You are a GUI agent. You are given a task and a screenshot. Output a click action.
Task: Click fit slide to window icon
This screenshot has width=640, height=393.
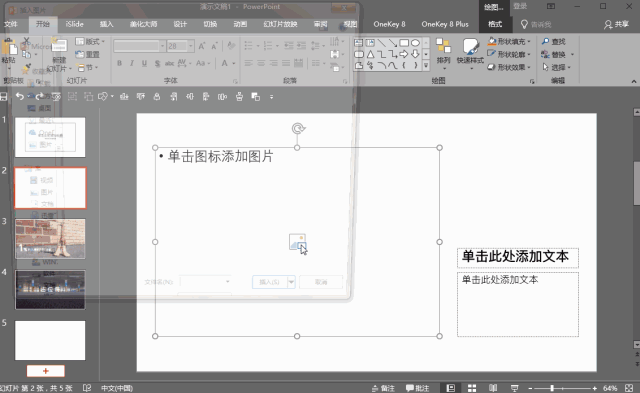[x=629, y=388]
